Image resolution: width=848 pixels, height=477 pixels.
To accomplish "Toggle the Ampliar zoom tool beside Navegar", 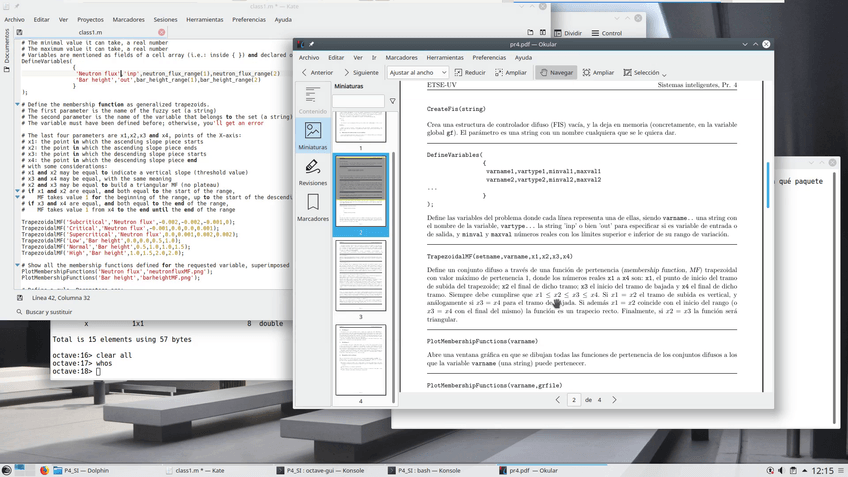I will (x=597, y=72).
